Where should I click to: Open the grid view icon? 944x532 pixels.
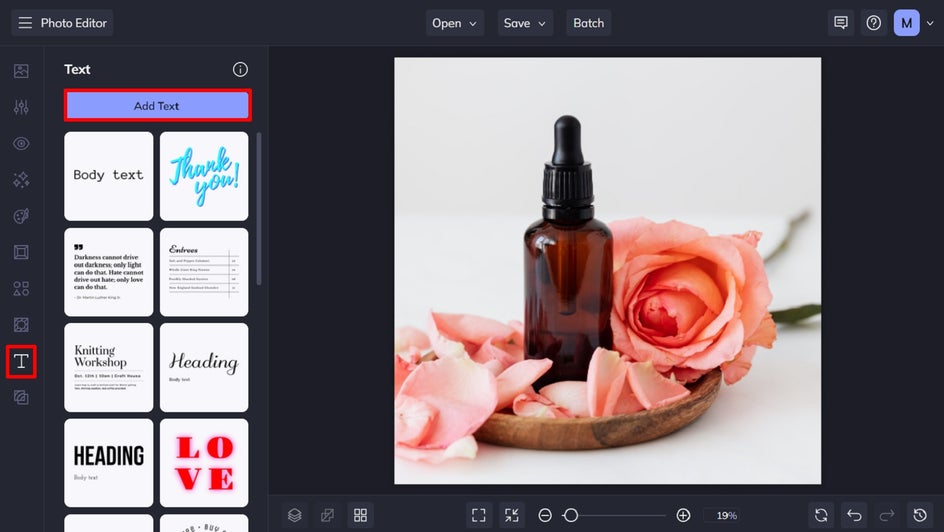(x=361, y=515)
